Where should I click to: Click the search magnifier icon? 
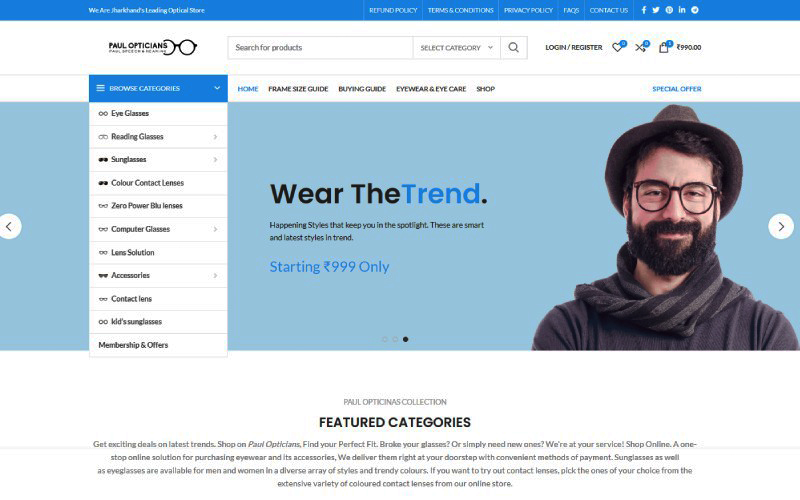coord(513,47)
